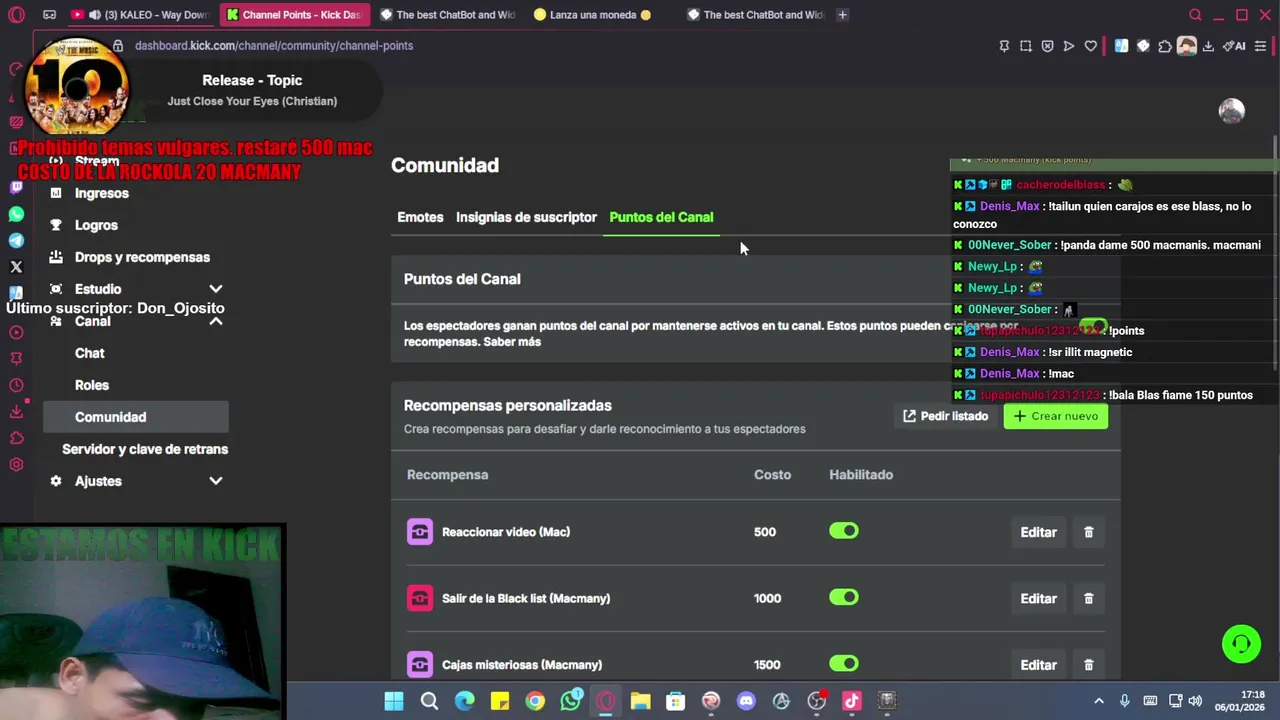Image resolution: width=1280 pixels, height=720 pixels.
Task: Open Windows Start menu
Action: pyautogui.click(x=394, y=701)
